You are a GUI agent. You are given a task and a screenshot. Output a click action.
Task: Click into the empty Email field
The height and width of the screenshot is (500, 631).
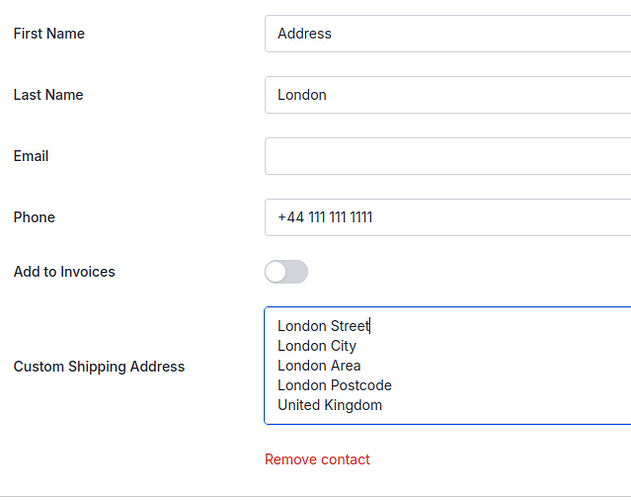tap(447, 156)
